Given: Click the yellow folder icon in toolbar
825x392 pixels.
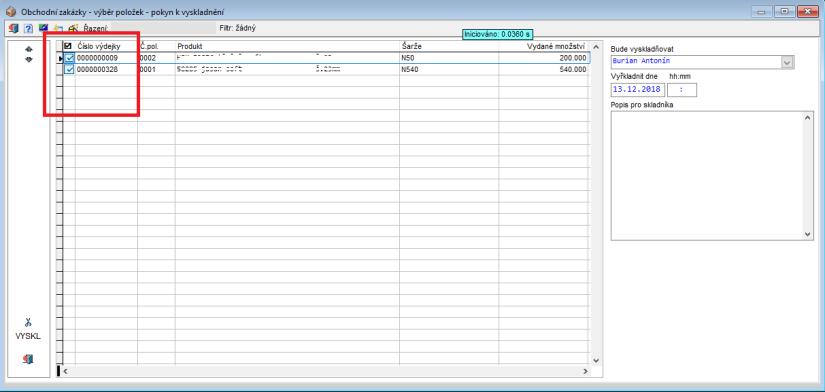Looking at the screenshot, I should coord(58,28).
